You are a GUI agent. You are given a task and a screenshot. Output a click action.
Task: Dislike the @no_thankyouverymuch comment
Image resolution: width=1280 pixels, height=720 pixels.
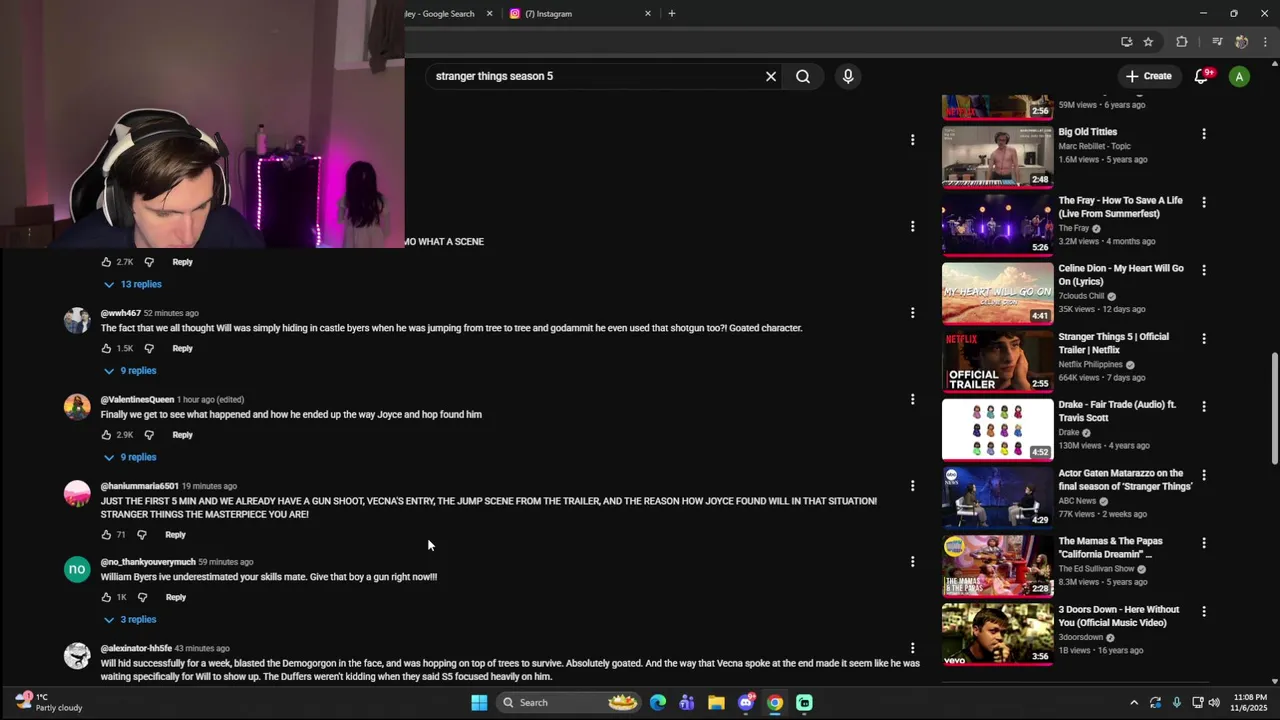(142, 597)
